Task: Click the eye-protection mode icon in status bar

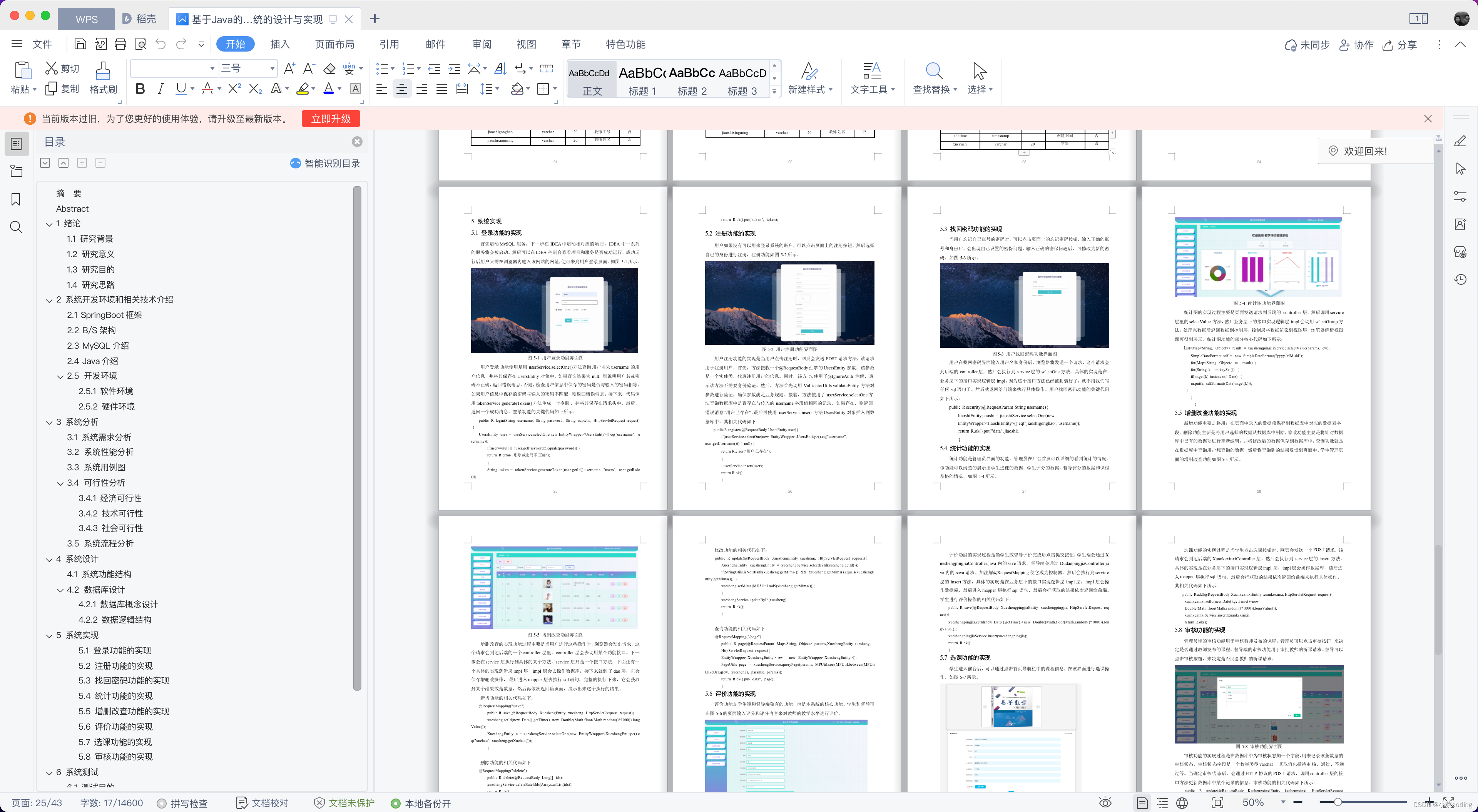Action: coord(1105,803)
